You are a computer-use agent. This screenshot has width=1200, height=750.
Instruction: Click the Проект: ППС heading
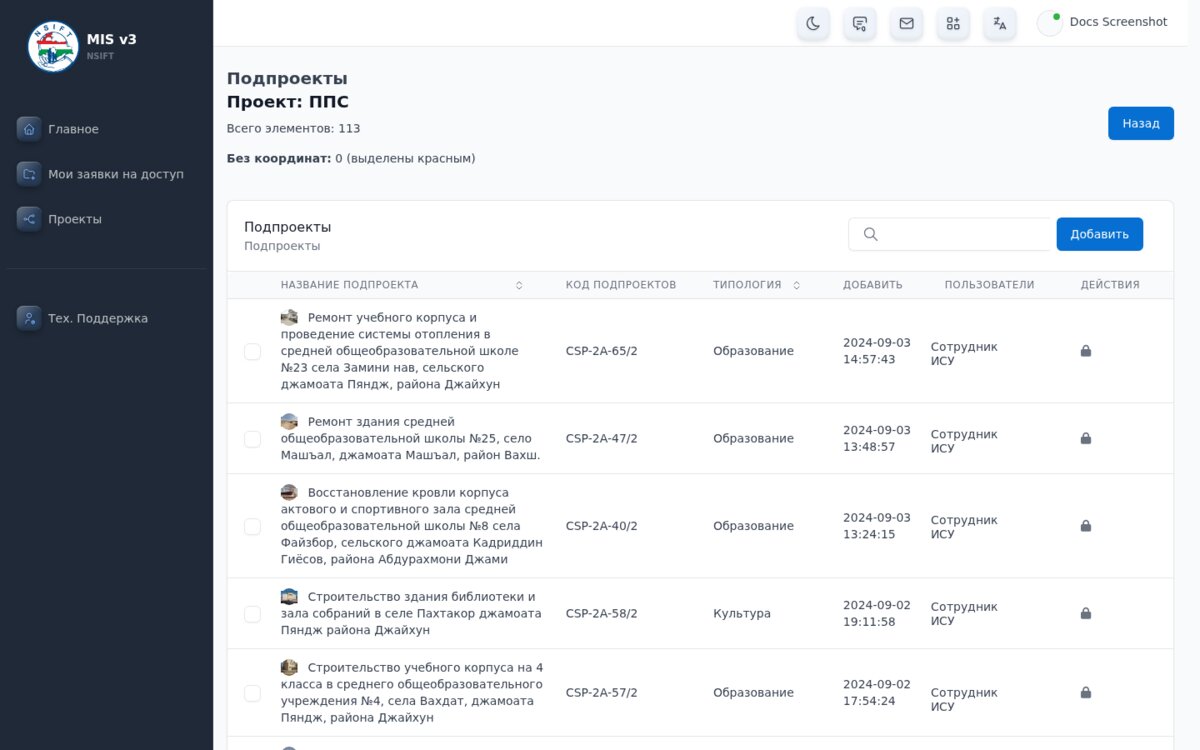click(288, 102)
